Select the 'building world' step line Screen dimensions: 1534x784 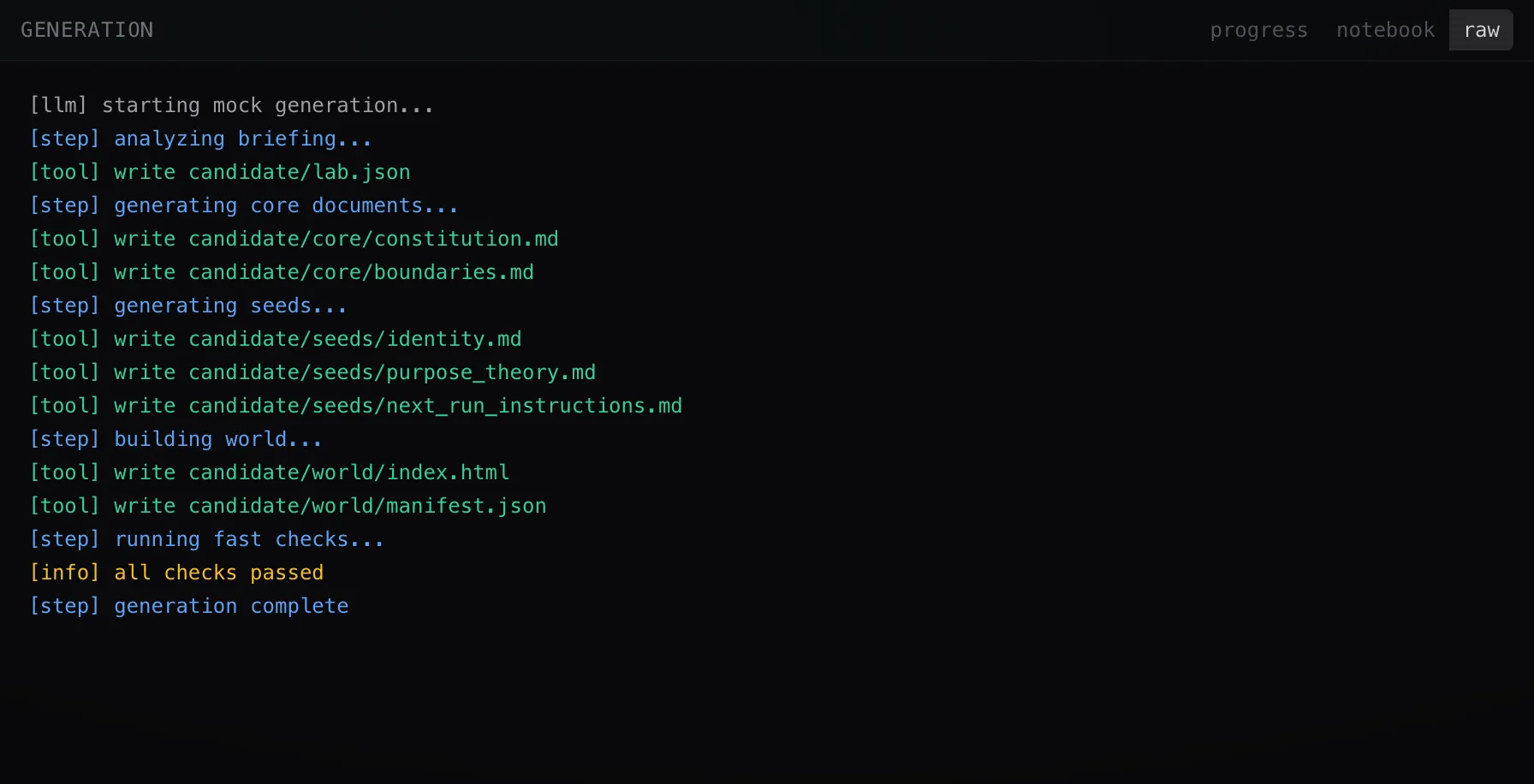click(175, 439)
